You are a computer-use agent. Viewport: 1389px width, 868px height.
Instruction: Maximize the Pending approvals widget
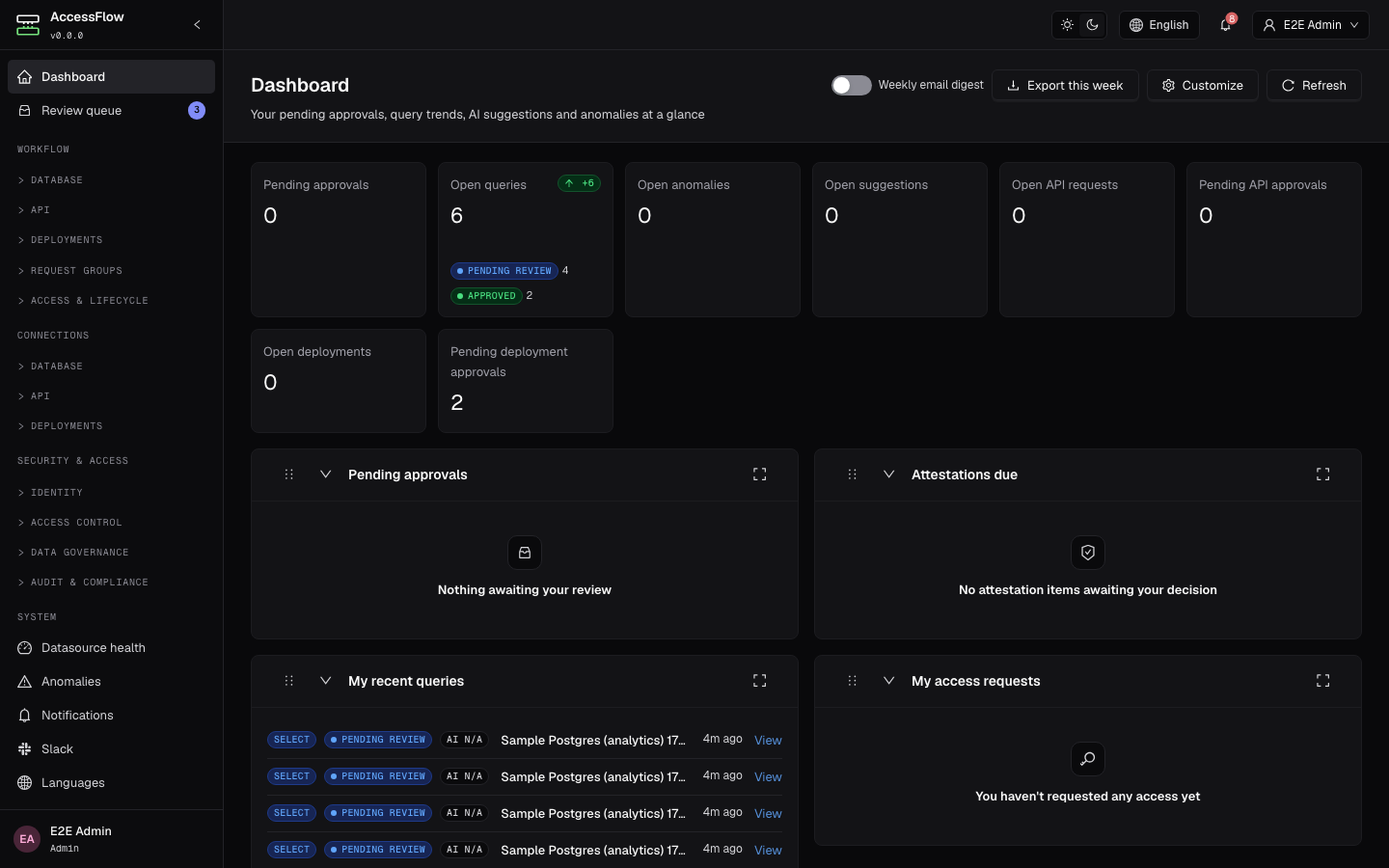pos(760,475)
